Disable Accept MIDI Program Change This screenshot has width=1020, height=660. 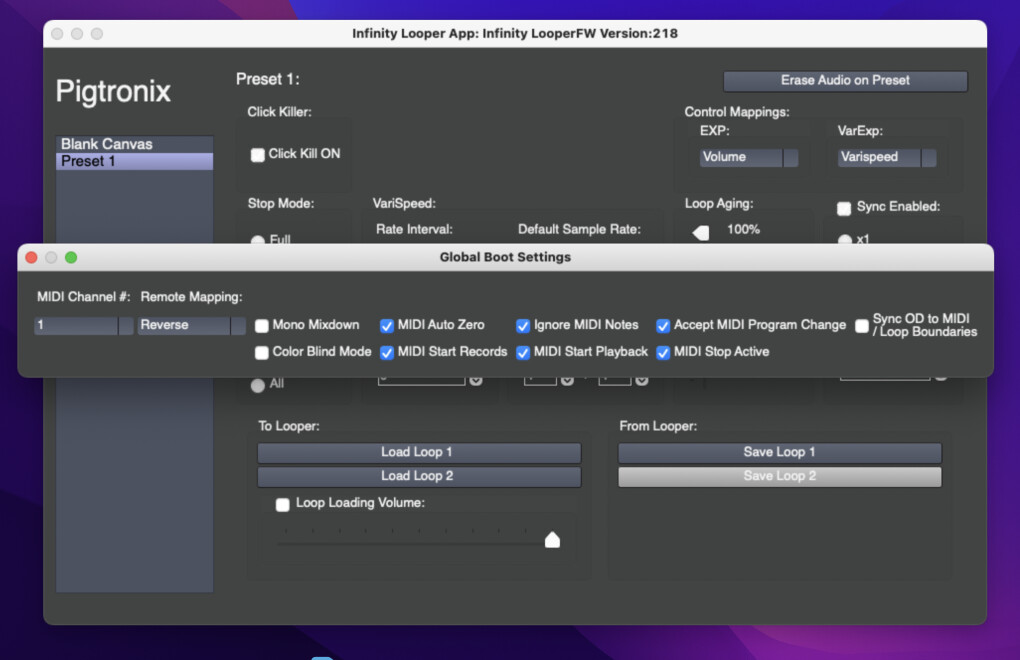tap(663, 326)
